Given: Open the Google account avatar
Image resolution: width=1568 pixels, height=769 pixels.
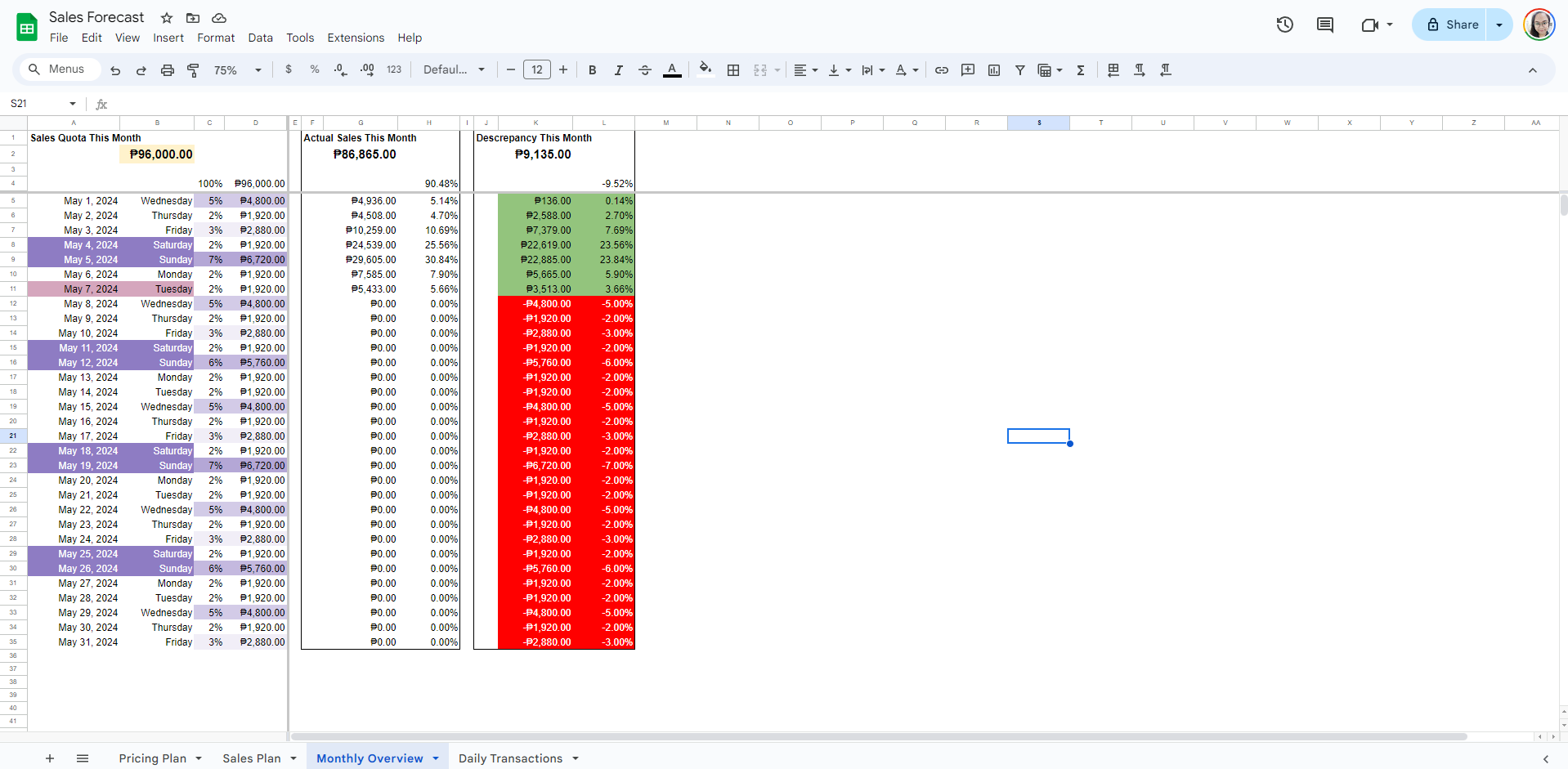Looking at the screenshot, I should 1539,25.
